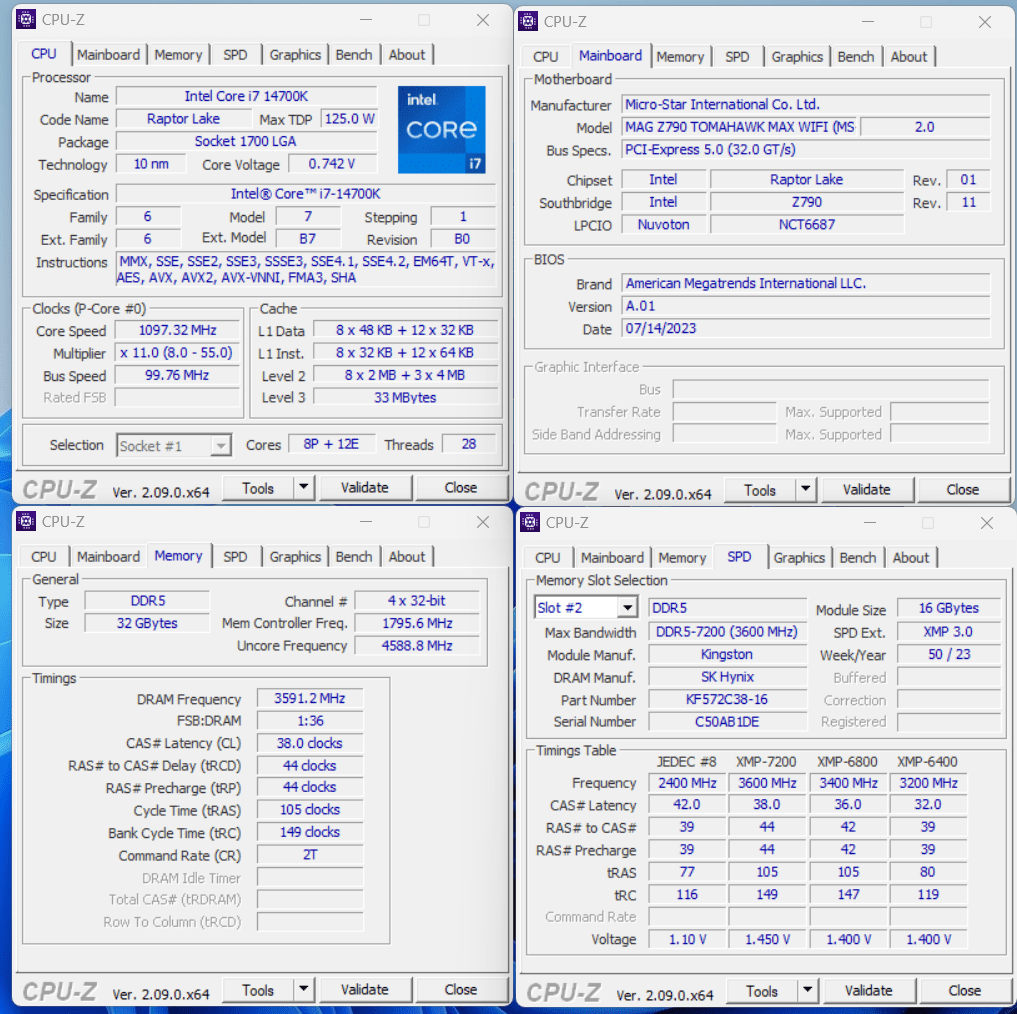Expand the Socket #1 selection dropdown
The height and width of the screenshot is (1014, 1017).
(221, 446)
